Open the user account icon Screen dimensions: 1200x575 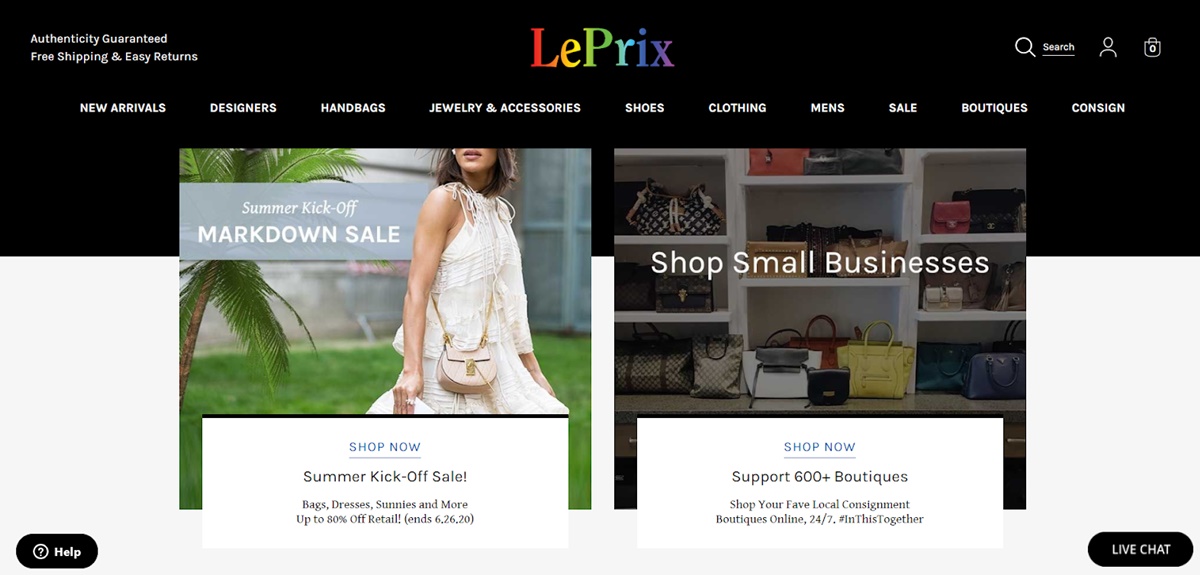point(1108,47)
